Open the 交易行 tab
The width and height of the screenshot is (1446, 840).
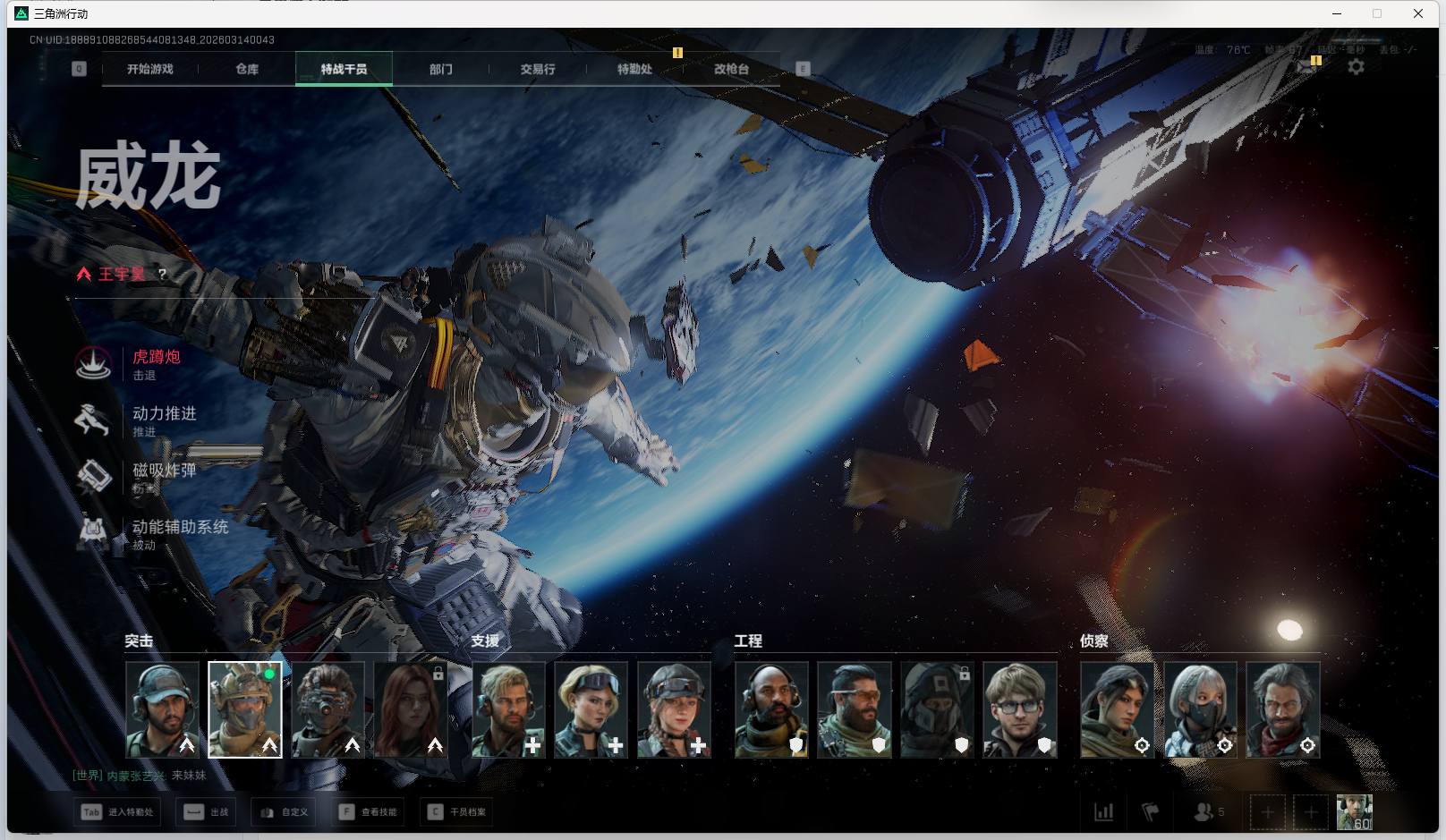pyautogui.click(x=538, y=69)
